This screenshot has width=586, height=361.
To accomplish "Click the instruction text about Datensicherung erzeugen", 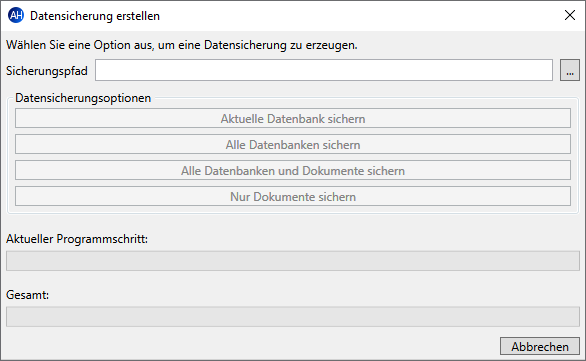I will tap(182, 45).
